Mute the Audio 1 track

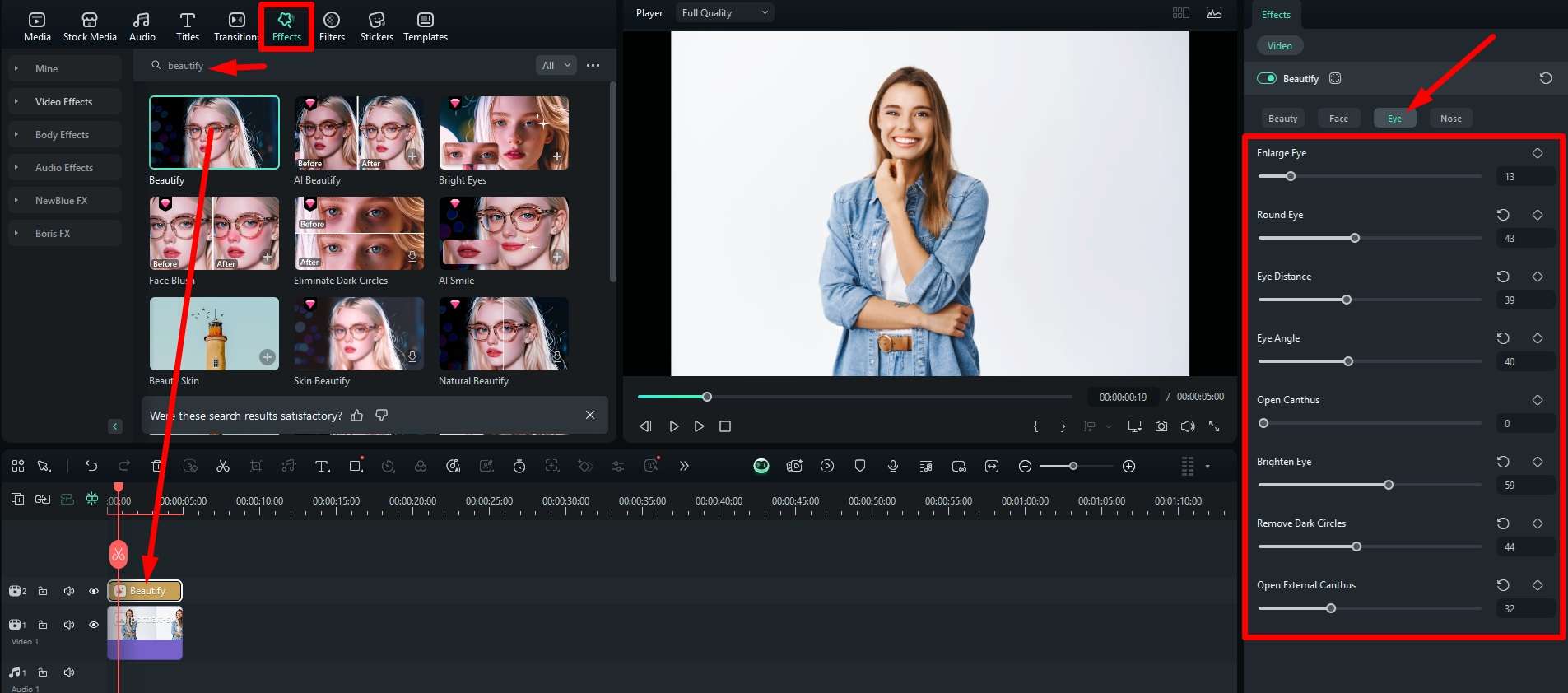coord(69,672)
